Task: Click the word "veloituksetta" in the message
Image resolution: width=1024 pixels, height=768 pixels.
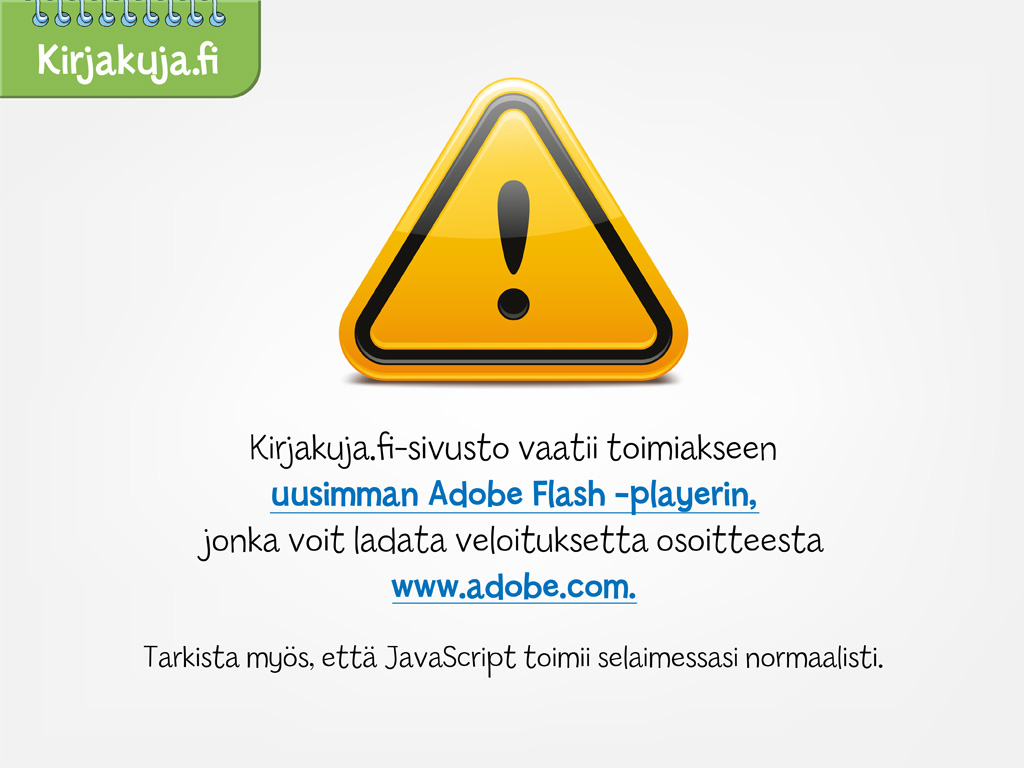Action: [551, 541]
